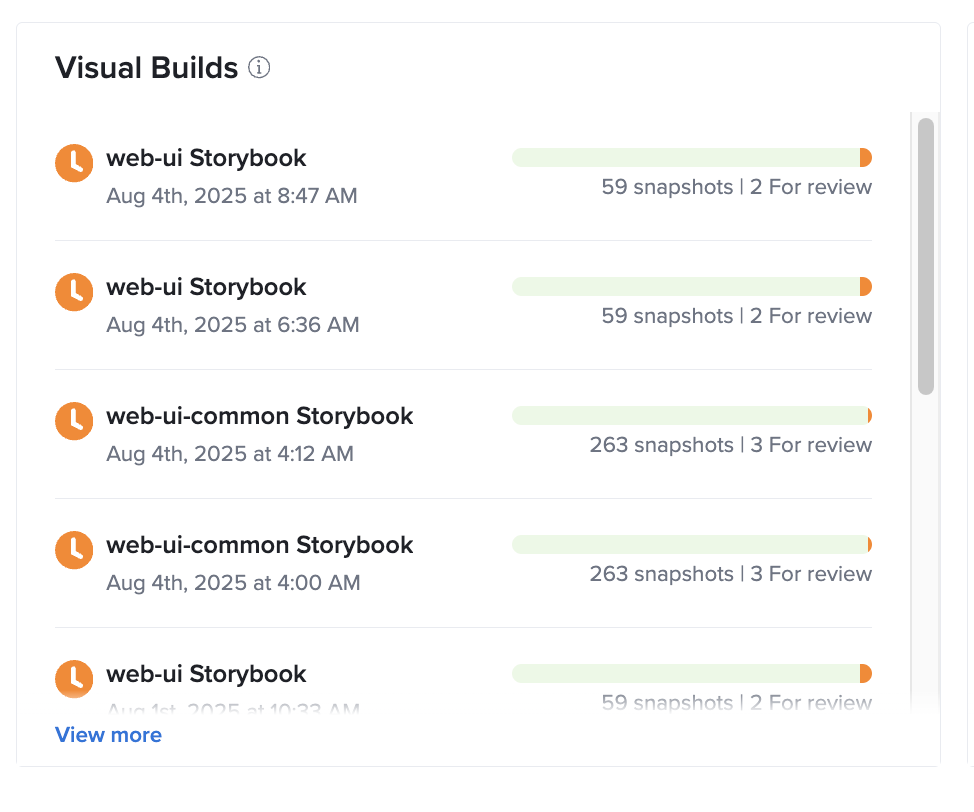This screenshot has height=812, width=974.
Task: Open the web-ui Storybook build from 8:47 AM
Action: [205, 158]
